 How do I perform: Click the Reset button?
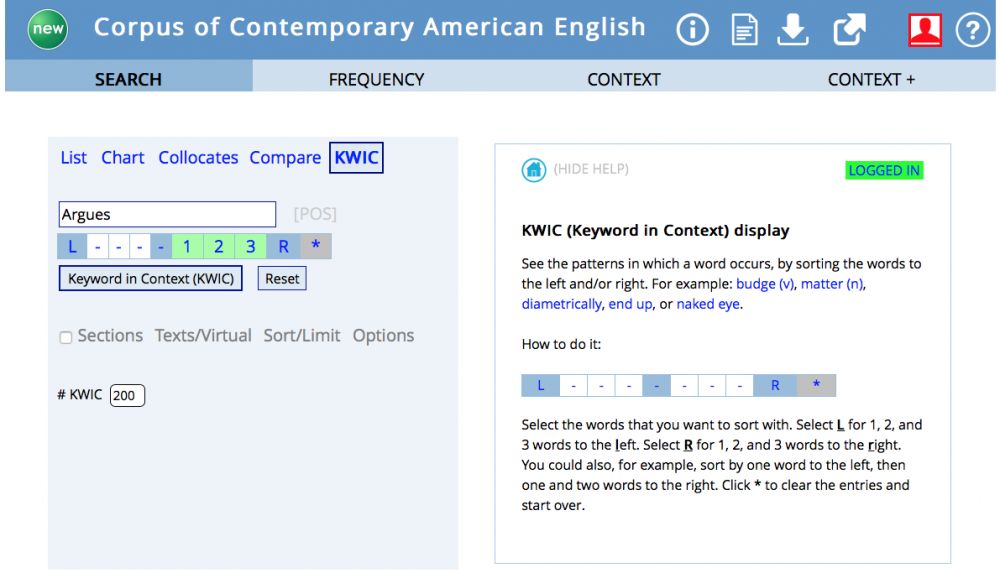click(282, 279)
